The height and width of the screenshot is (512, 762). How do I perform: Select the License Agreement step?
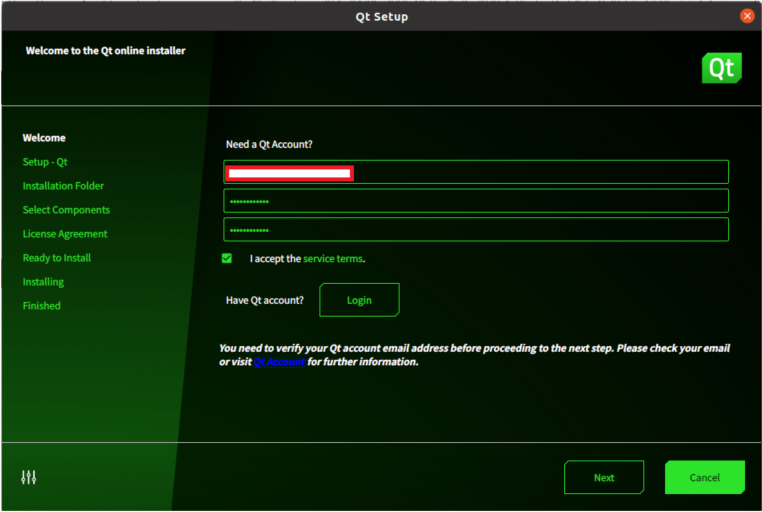point(65,234)
